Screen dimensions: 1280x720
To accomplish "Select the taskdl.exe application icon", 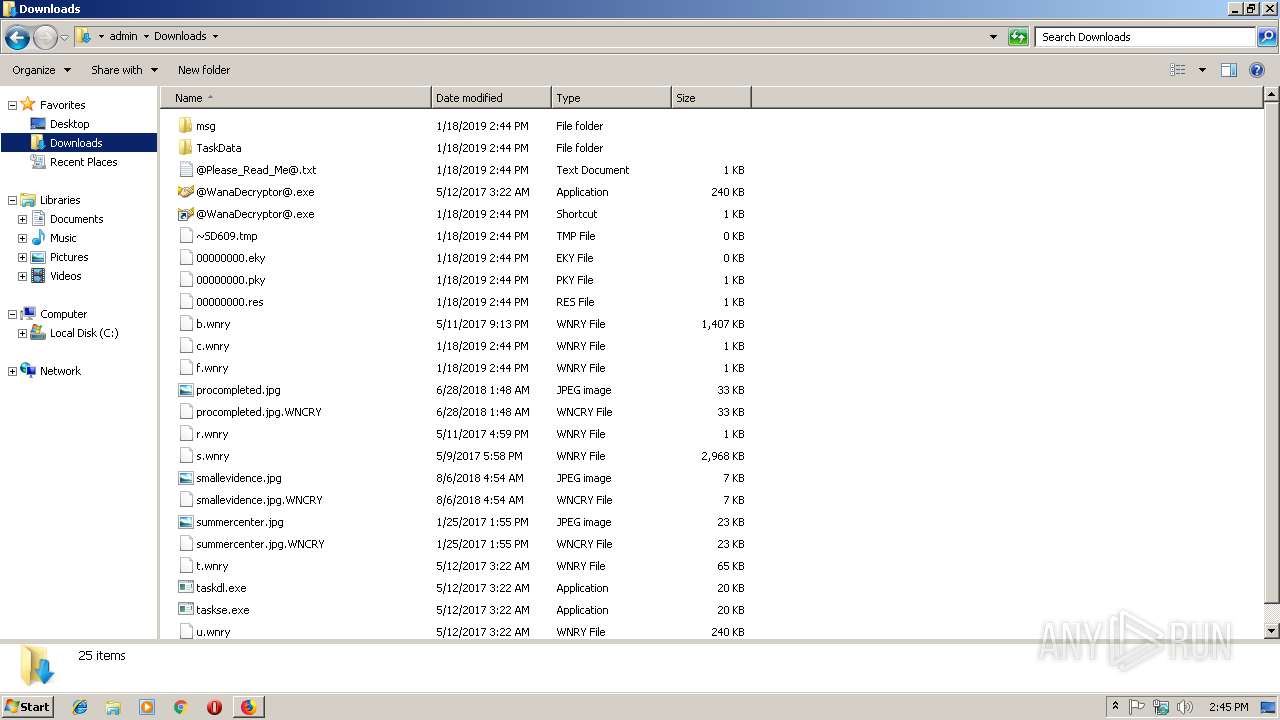I will pyautogui.click(x=185, y=588).
